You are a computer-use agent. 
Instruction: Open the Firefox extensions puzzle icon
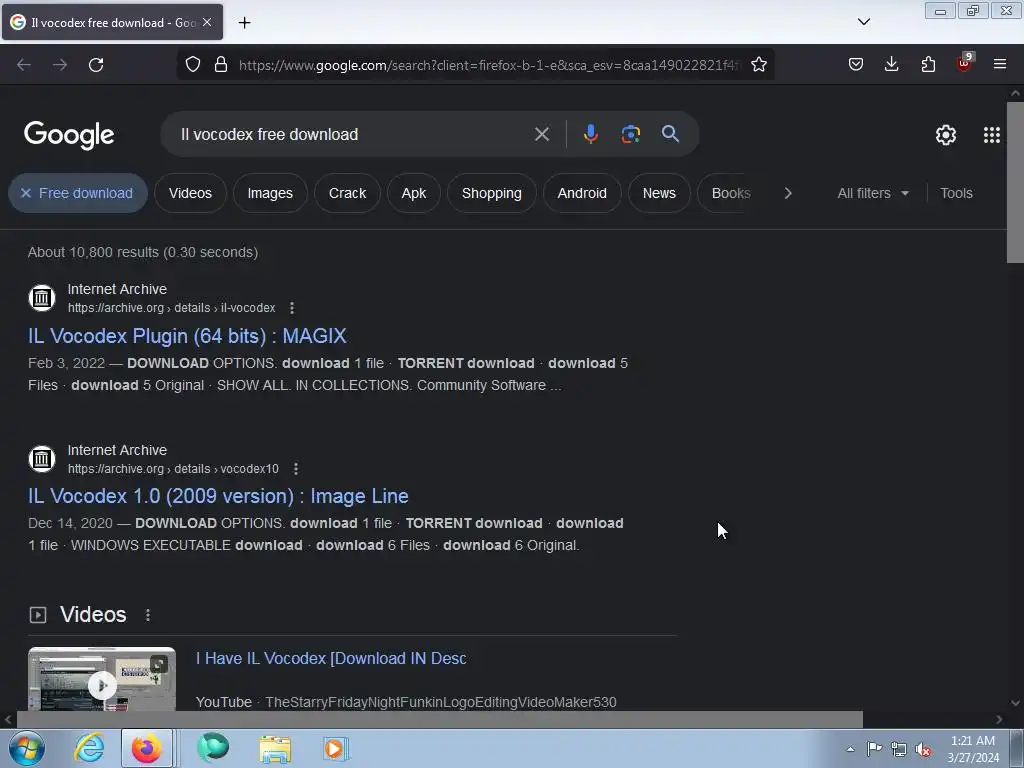[x=928, y=64]
